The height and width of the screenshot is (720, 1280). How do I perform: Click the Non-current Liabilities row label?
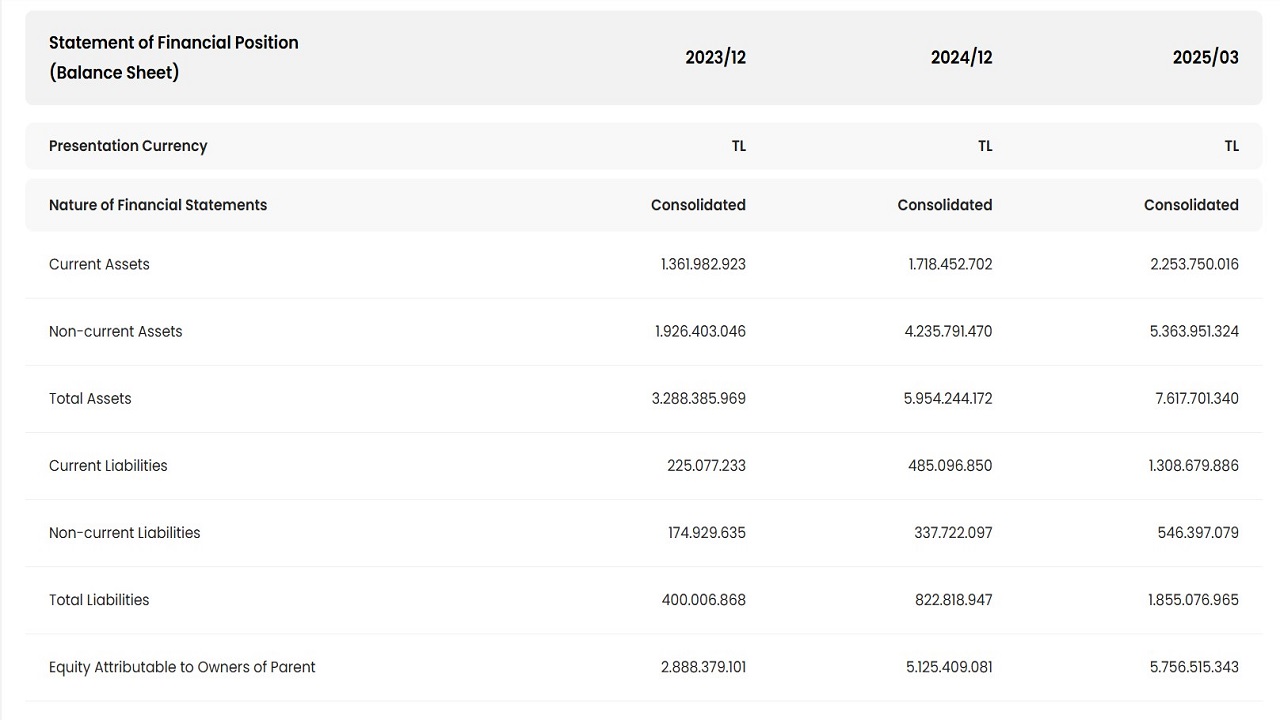(125, 532)
